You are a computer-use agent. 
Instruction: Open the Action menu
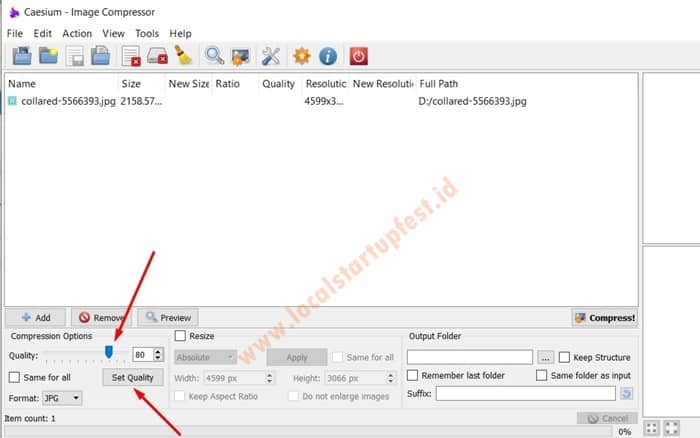coord(77,33)
